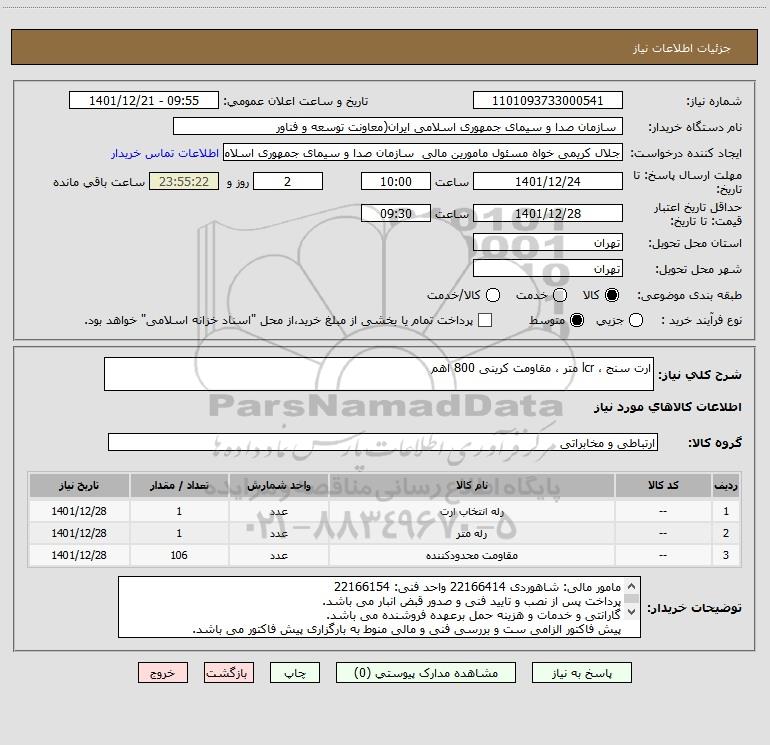The image size is (770, 745).
Task: Click the buyer notes line about پیش فاکتور
Action: [x=407, y=629]
